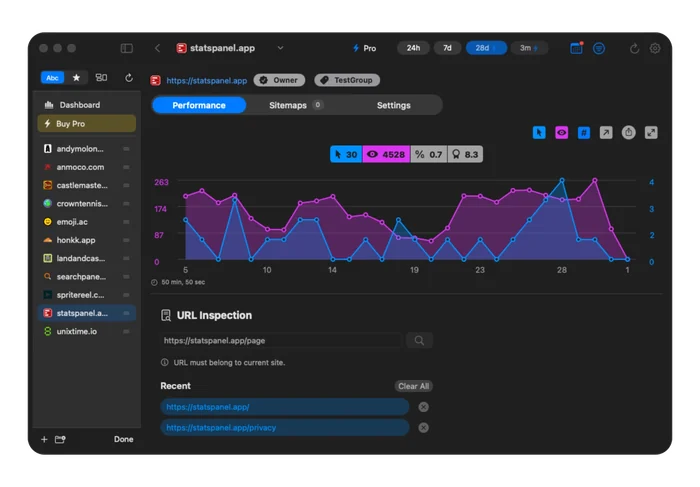Switch to grouped sidebar view icon
The image size is (700, 487).
point(101,78)
